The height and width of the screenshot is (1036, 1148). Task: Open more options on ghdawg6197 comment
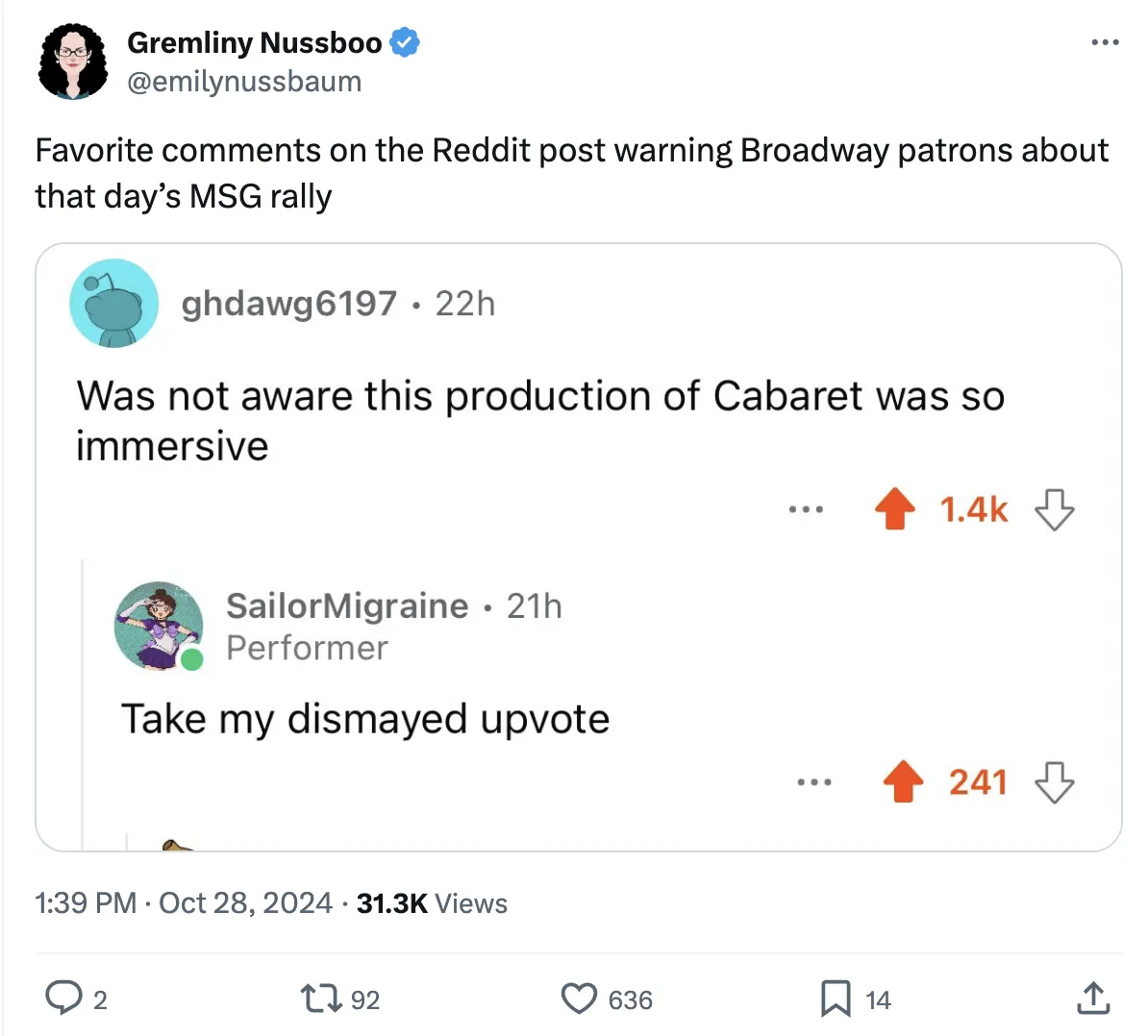806,509
